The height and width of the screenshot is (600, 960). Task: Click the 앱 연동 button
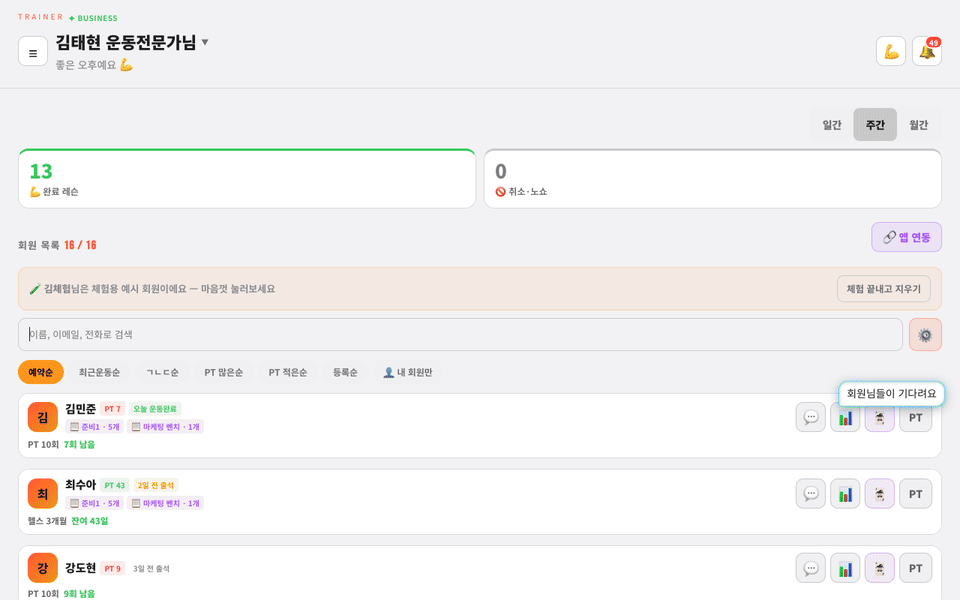point(906,237)
